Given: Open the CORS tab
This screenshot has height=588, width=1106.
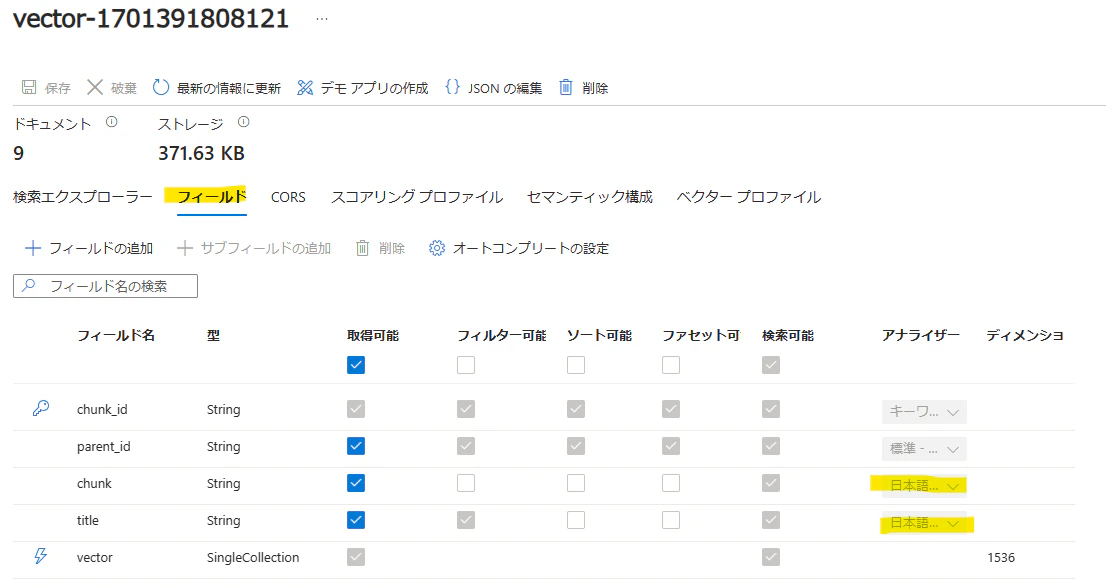Looking at the screenshot, I should tap(288, 197).
